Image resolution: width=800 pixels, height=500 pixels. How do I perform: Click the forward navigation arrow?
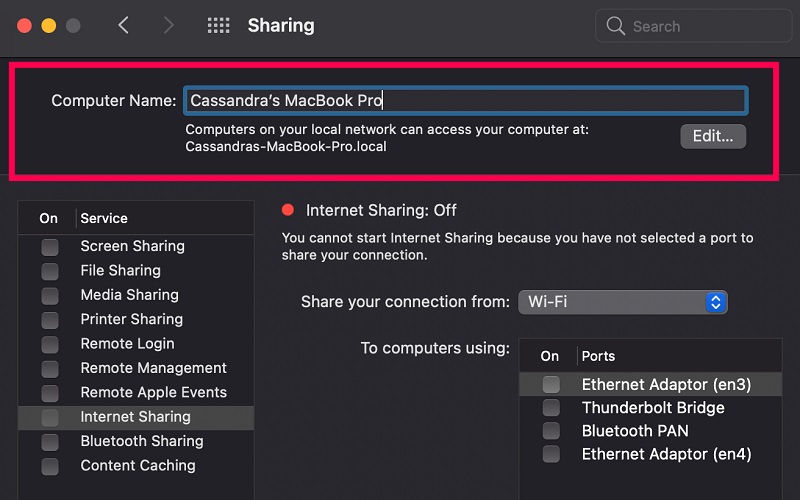click(x=168, y=25)
